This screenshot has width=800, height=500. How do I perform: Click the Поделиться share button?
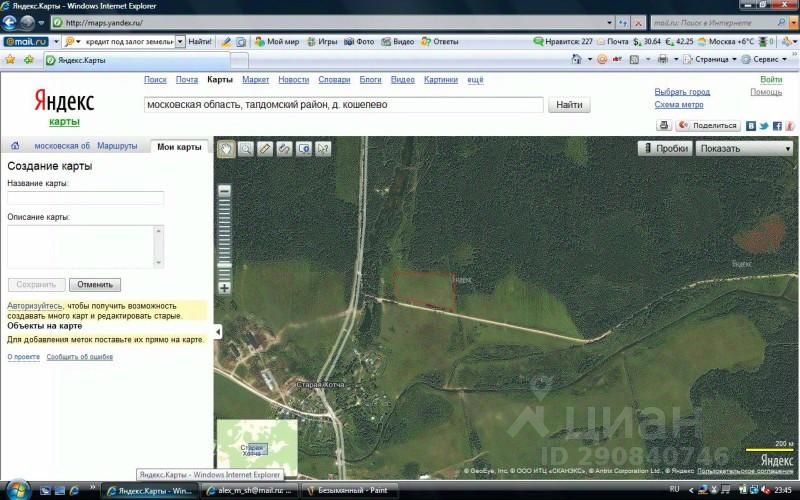tap(708, 125)
